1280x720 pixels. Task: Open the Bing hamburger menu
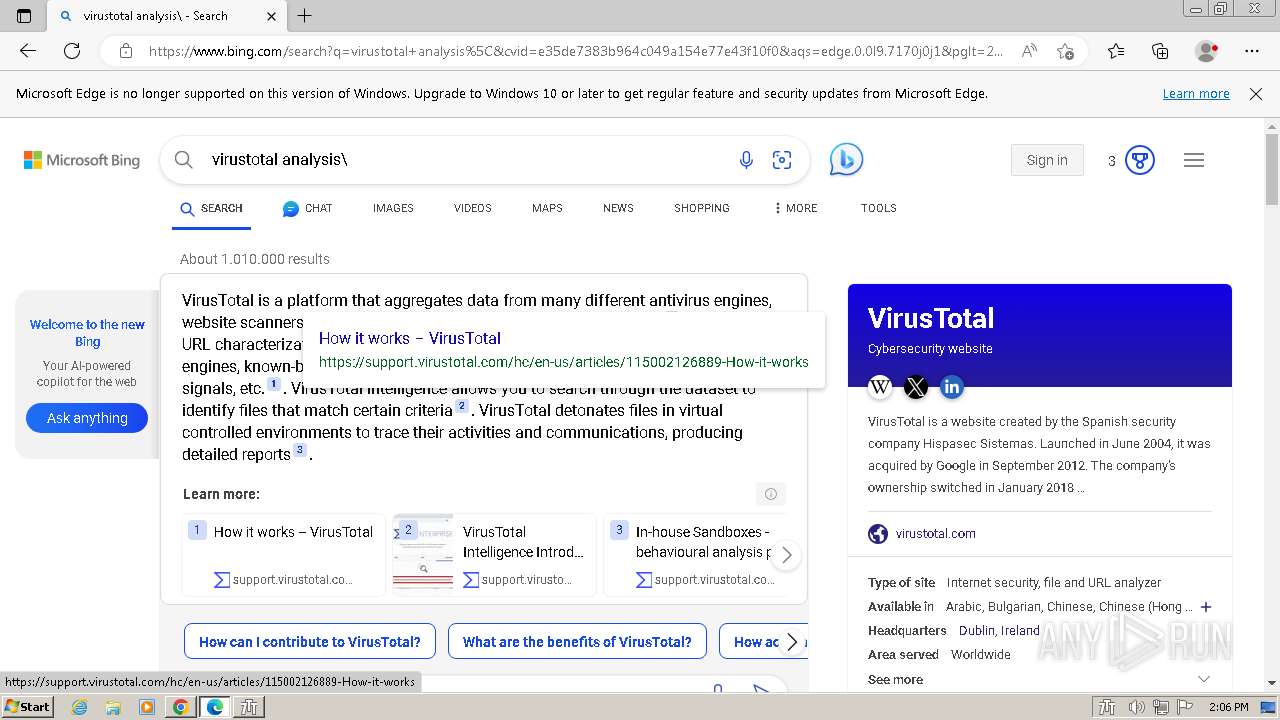coord(1194,160)
